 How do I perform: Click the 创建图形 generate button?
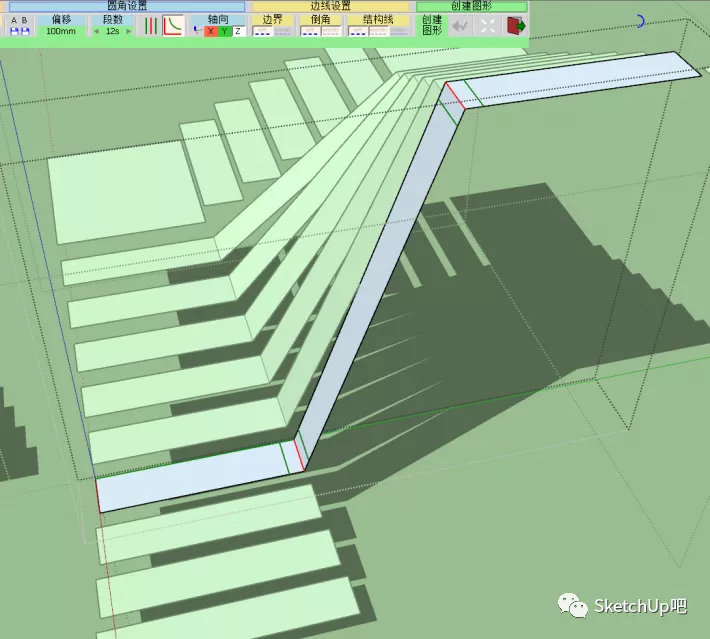point(432,25)
